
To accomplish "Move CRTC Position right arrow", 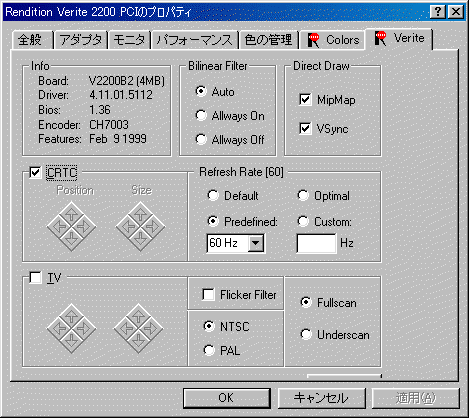I will 84,227.
